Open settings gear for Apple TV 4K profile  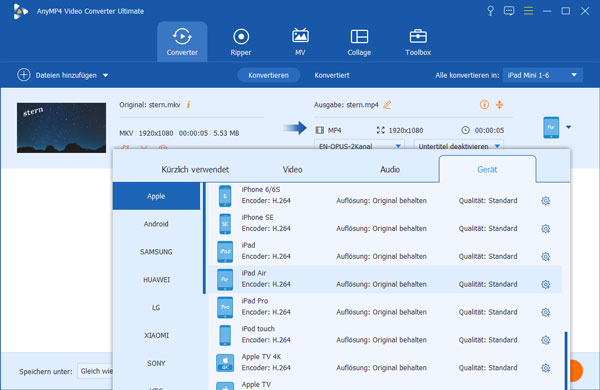tap(546, 368)
